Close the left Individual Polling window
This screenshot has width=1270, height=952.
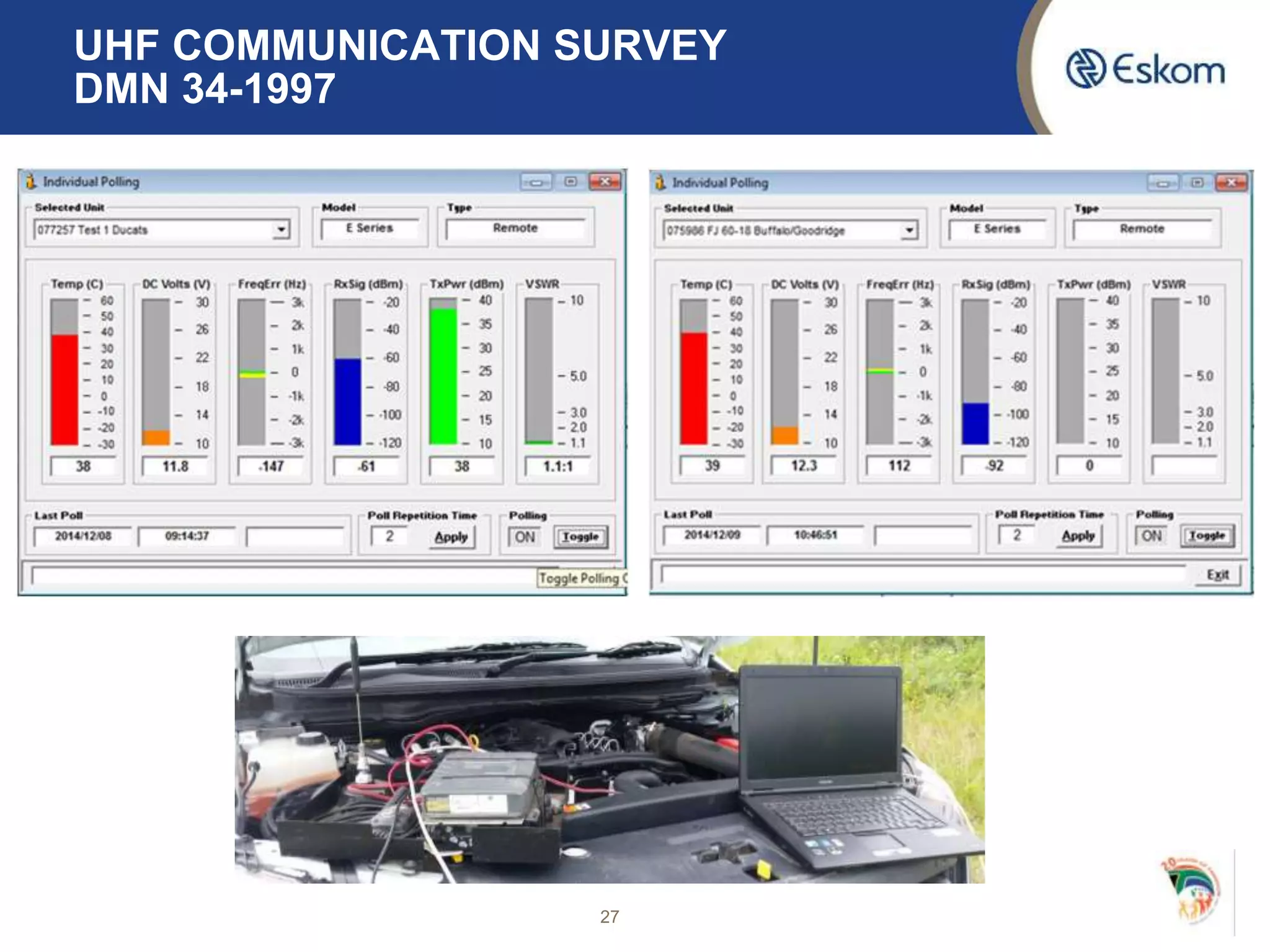(605, 181)
